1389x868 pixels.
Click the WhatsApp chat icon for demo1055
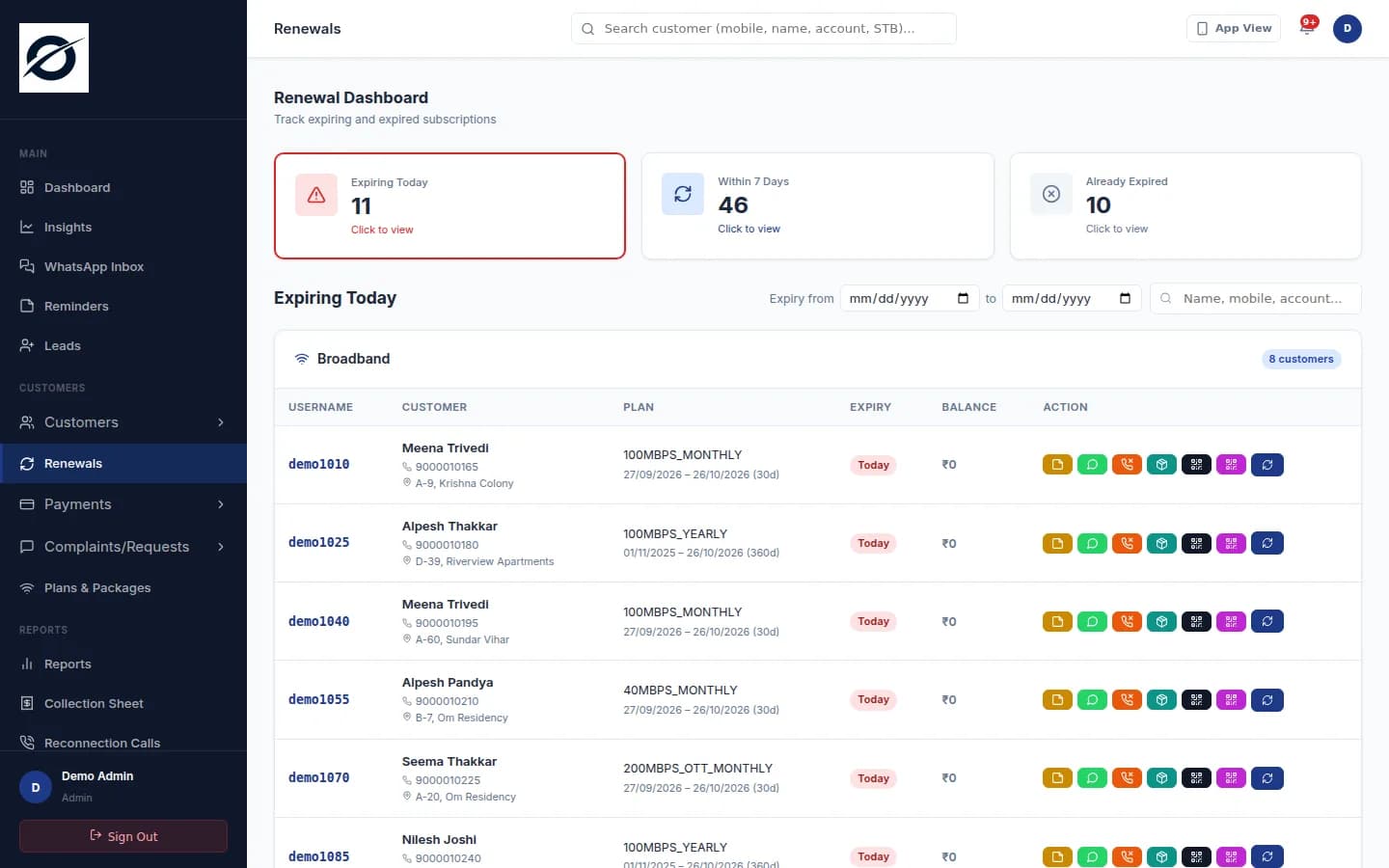[x=1092, y=700]
